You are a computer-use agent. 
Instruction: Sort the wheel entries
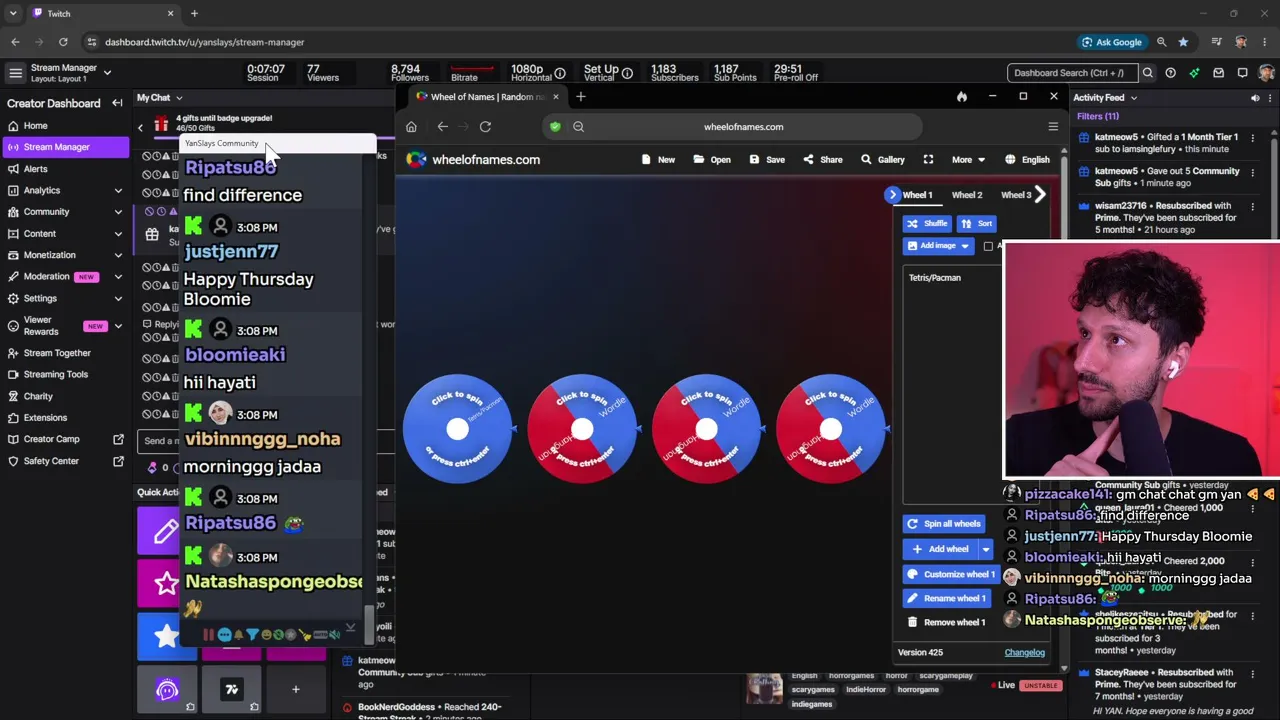pos(977,224)
